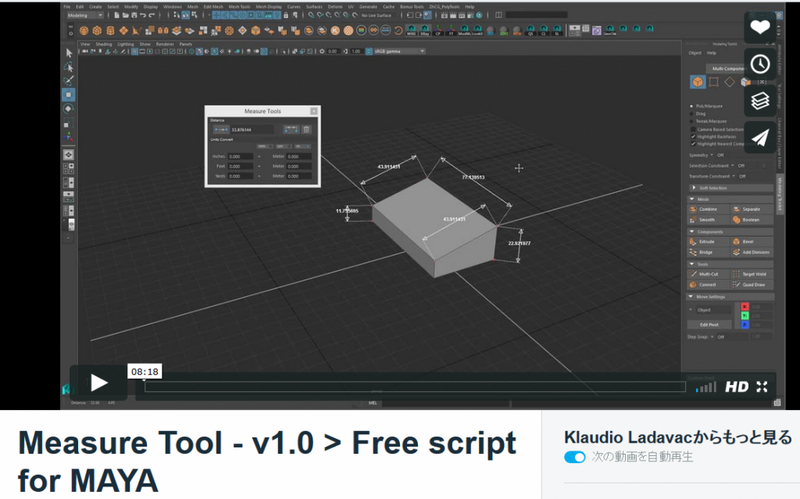Choose the Scale tool in Maya toolbox
800x499 pixels.
69,123
